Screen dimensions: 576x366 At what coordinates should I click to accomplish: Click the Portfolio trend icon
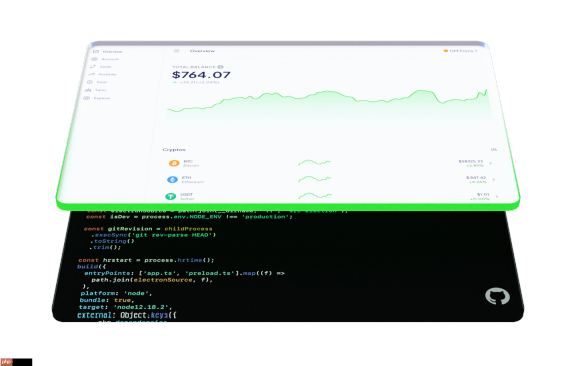pyautogui.click(x=91, y=74)
